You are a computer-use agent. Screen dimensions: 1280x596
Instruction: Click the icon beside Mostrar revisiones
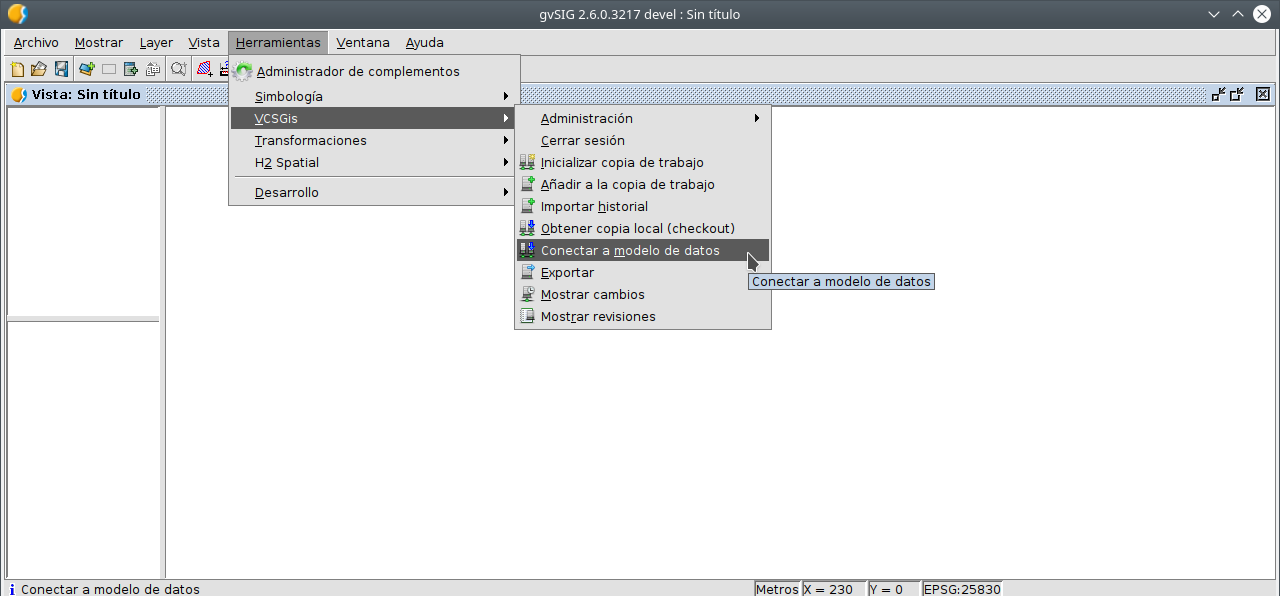527,316
